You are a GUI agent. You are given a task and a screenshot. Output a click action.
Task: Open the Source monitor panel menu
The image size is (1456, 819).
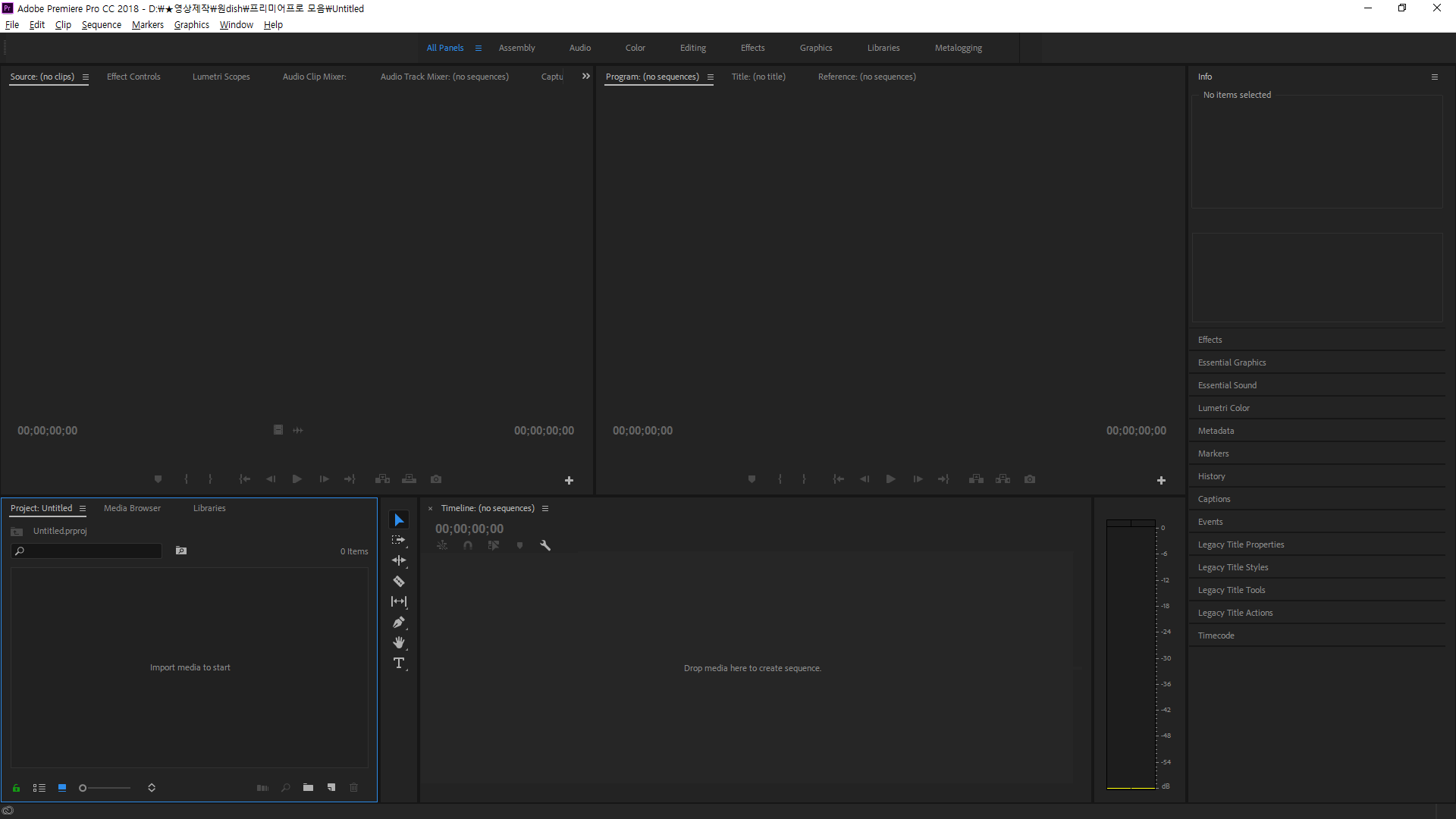click(x=86, y=77)
